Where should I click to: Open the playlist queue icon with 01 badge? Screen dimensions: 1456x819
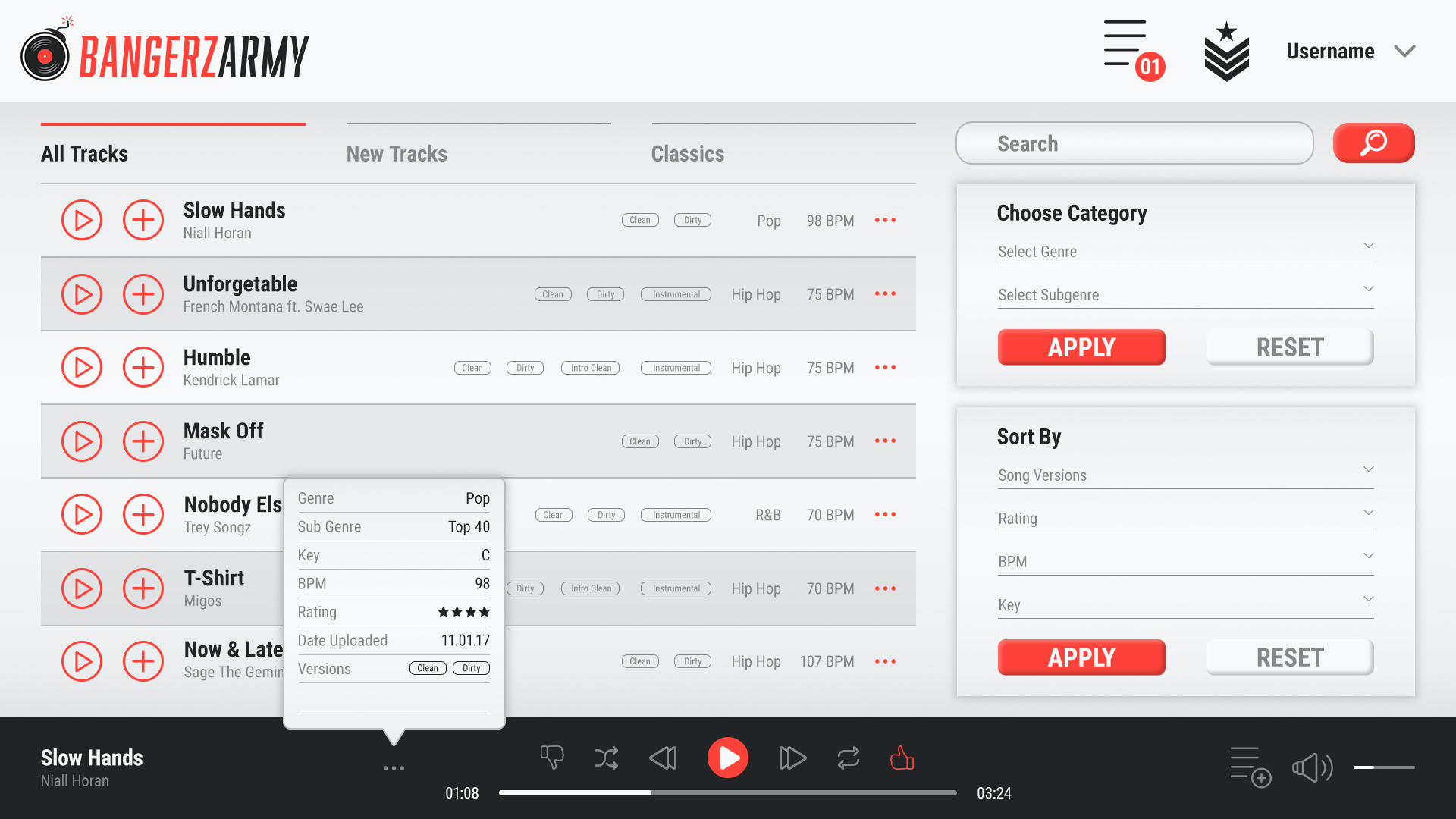[x=1134, y=50]
